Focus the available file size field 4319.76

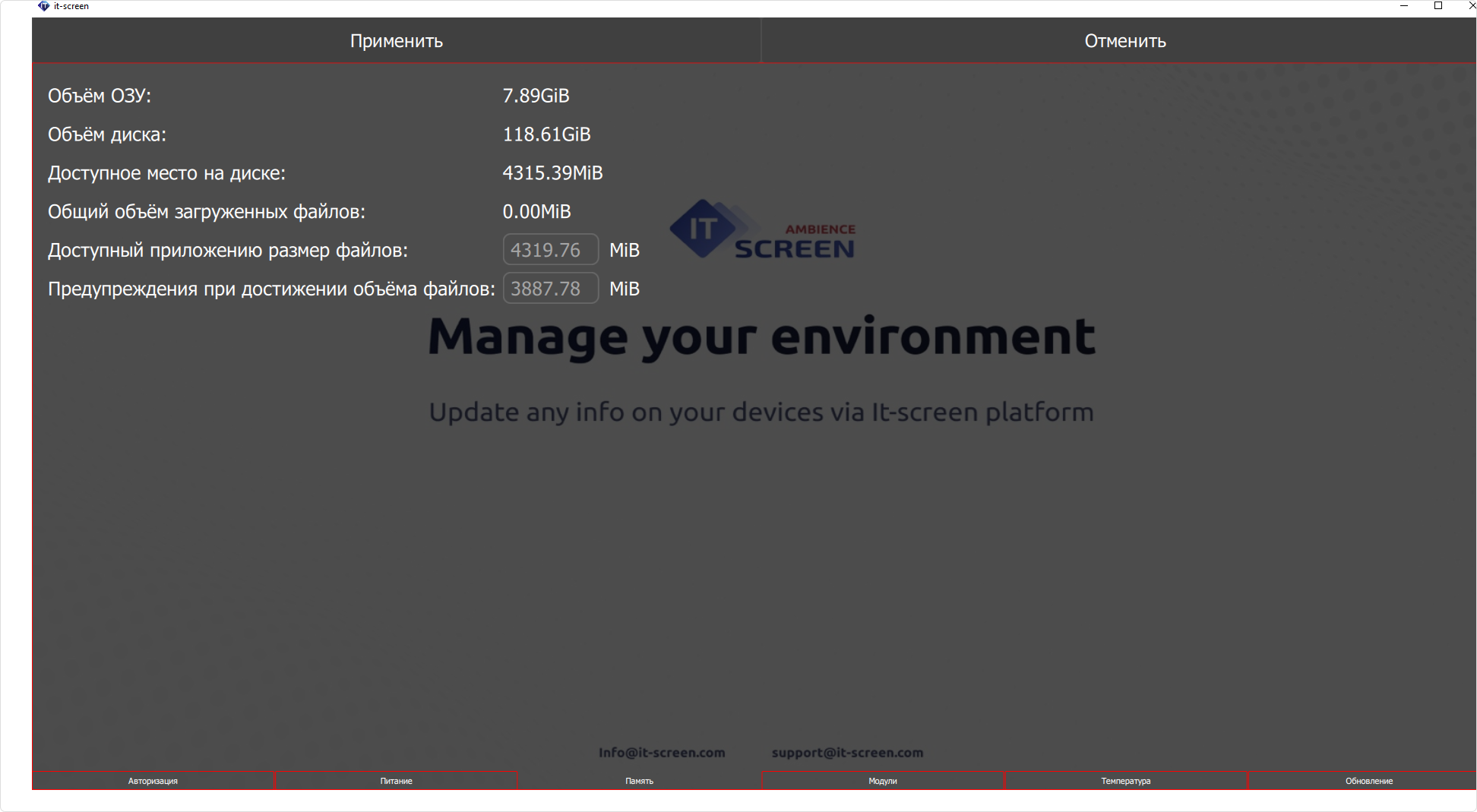[x=550, y=250]
